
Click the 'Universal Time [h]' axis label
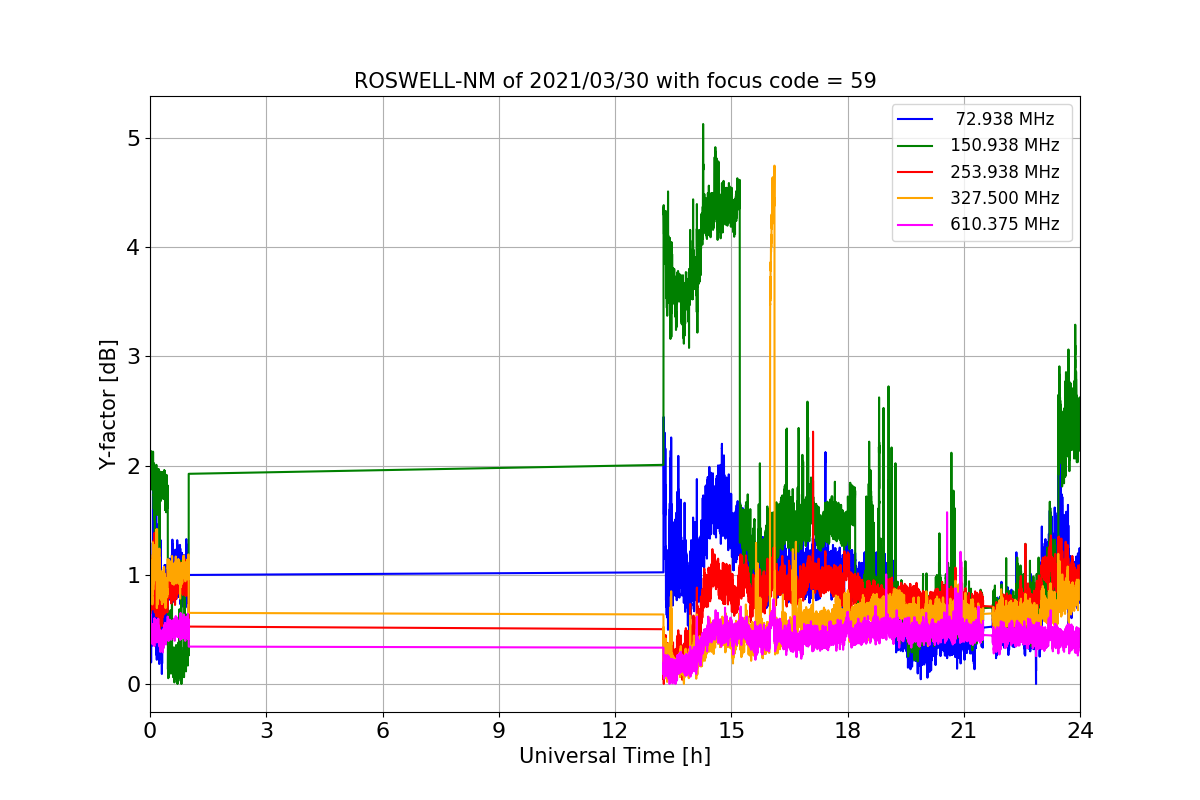coord(615,757)
